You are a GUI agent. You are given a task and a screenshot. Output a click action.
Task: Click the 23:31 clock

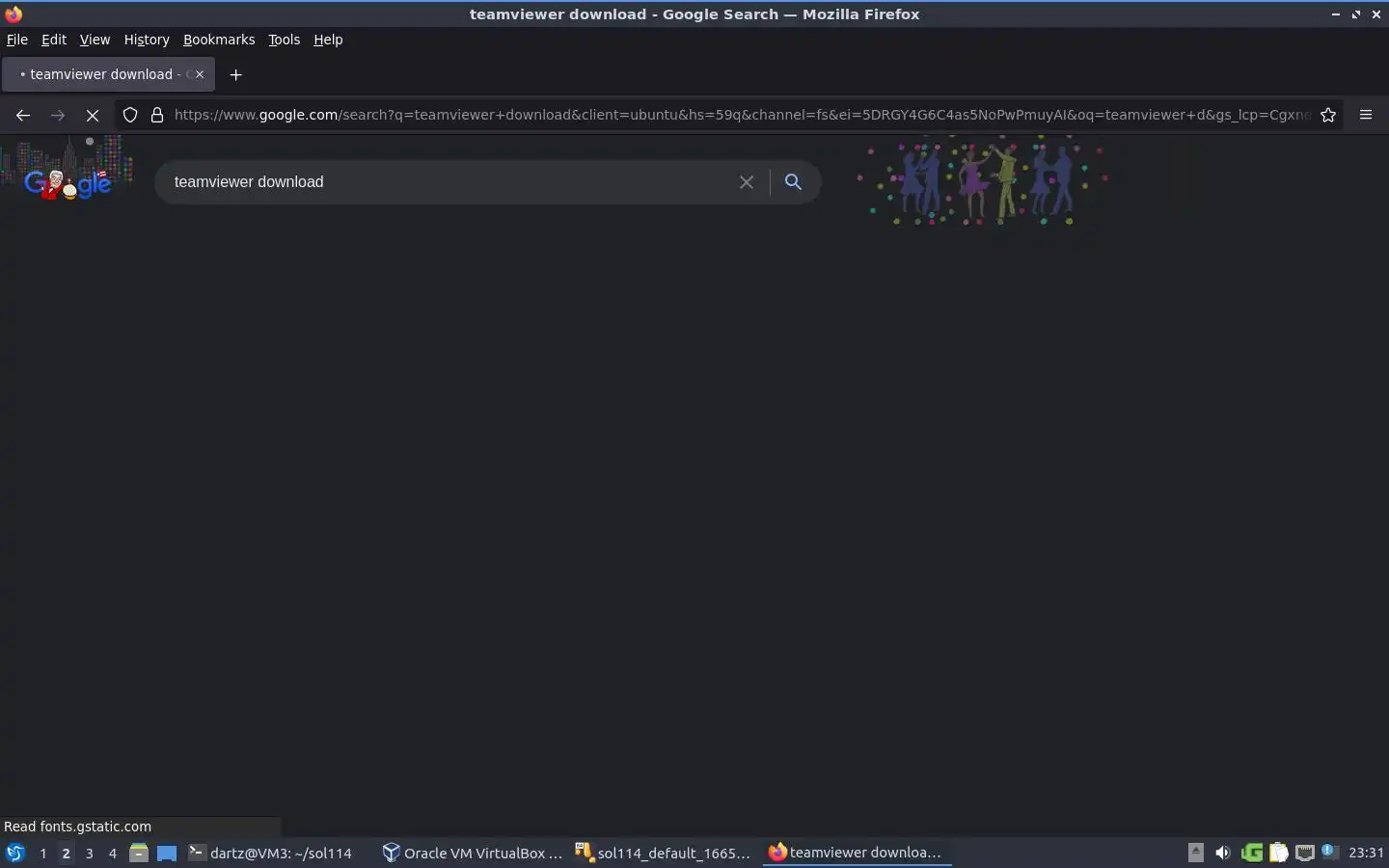click(x=1366, y=853)
